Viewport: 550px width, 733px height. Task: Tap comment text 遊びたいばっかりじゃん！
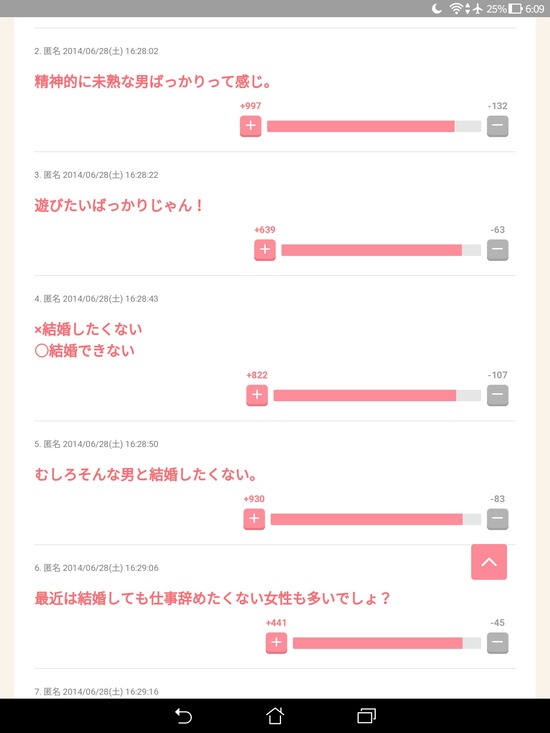119,205
